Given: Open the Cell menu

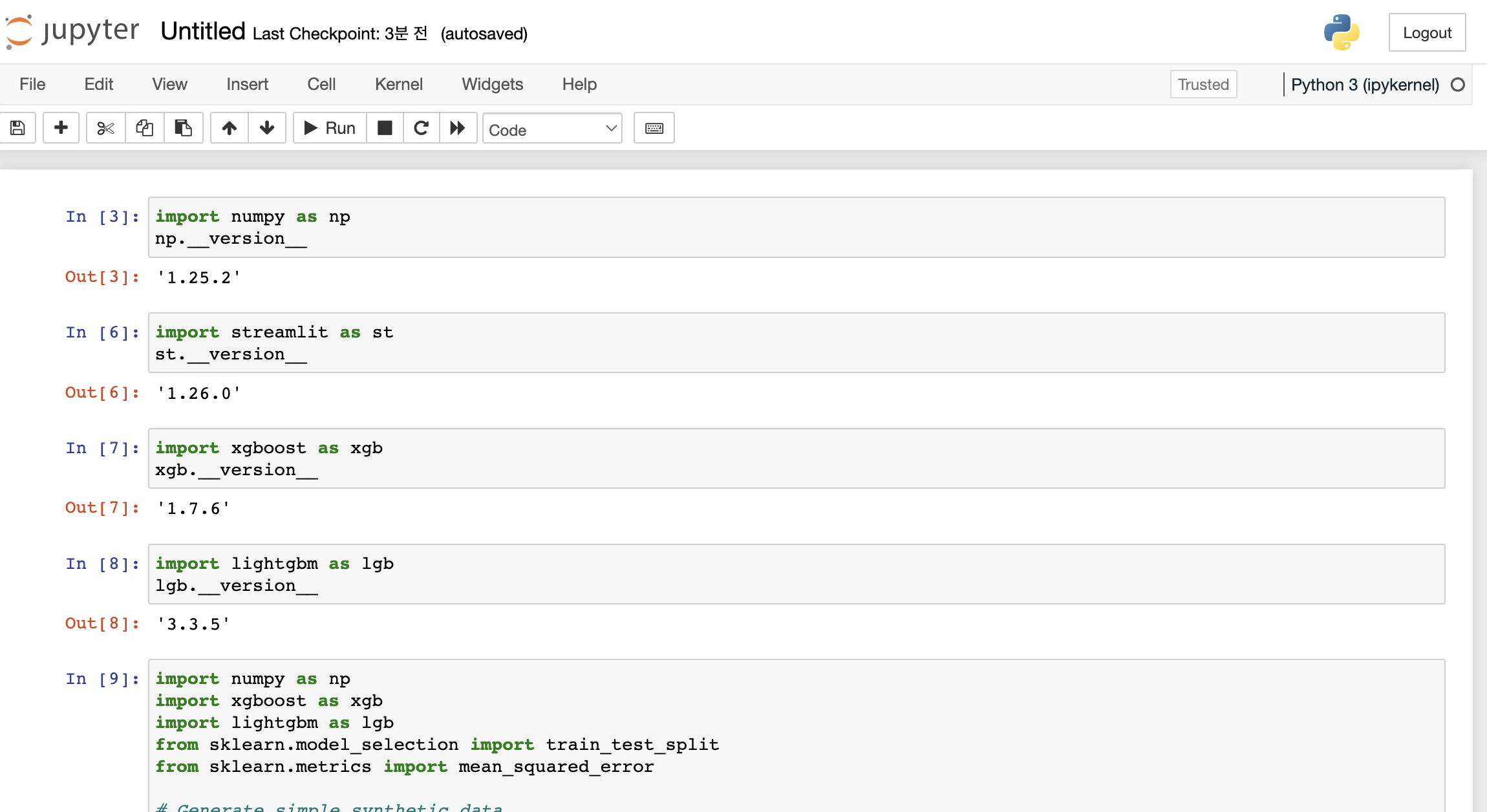Looking at the screenshot, I should point(321,84).
